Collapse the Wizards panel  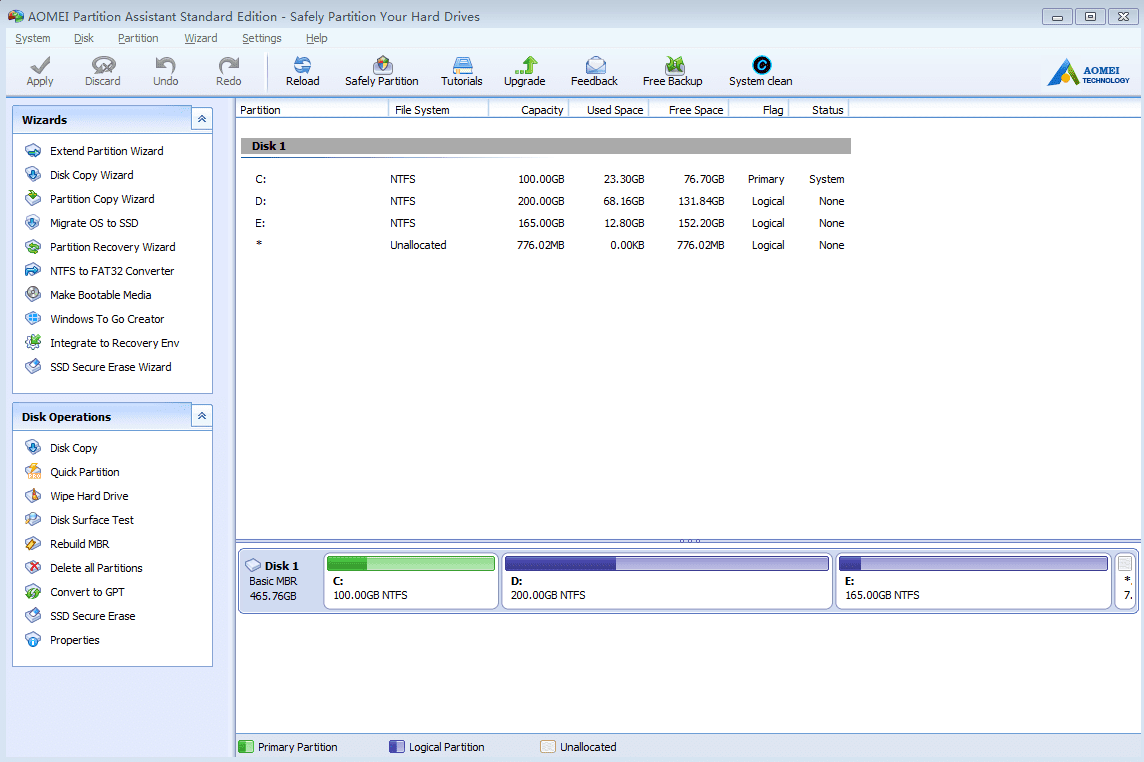pos(202,119)
